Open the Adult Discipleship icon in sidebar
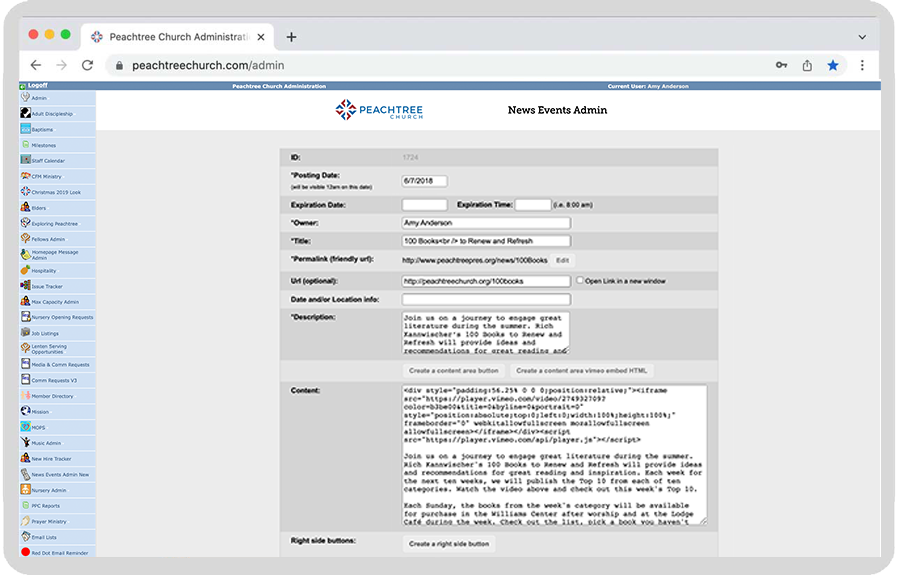900x575 pixels. 25,113
